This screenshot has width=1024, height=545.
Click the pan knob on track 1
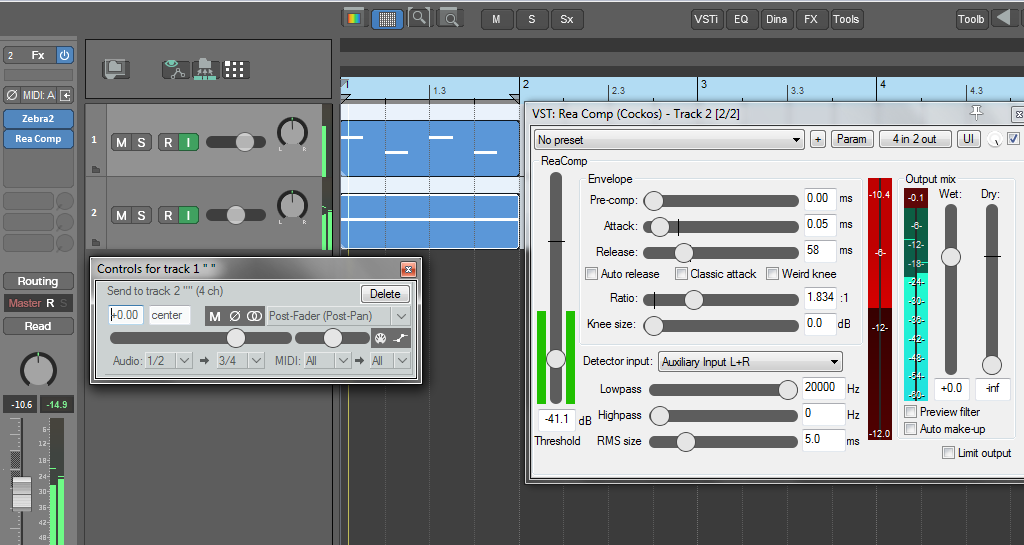coord(292,132)
